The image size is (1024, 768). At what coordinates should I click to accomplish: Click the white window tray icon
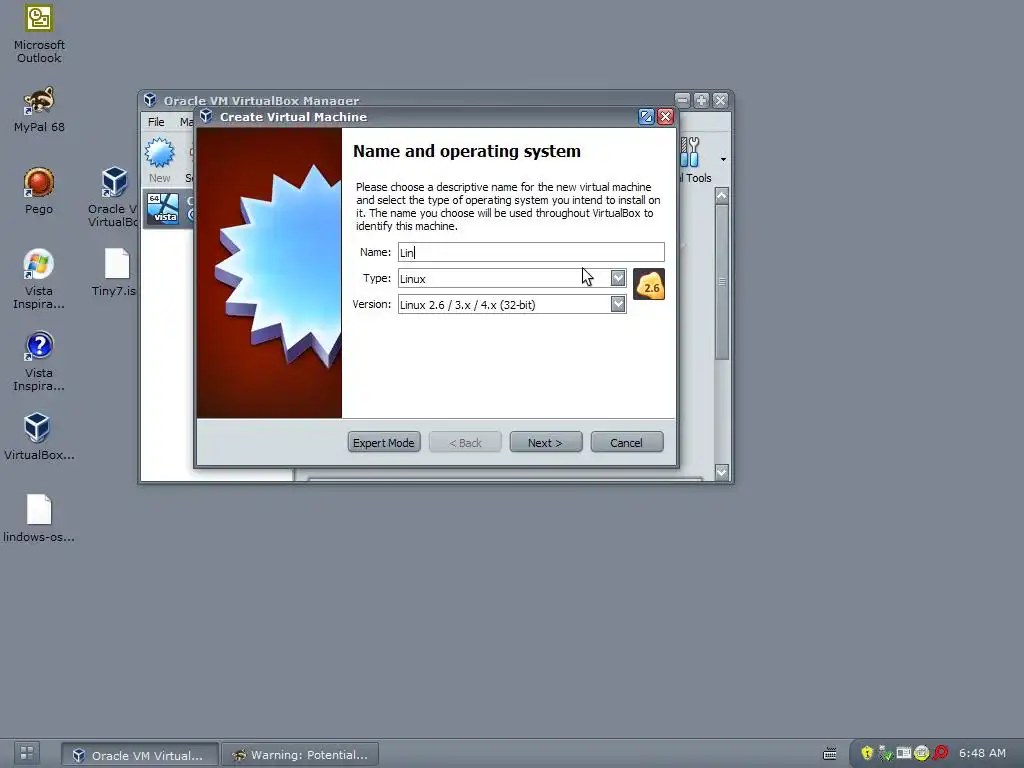(x=903, y=753)
